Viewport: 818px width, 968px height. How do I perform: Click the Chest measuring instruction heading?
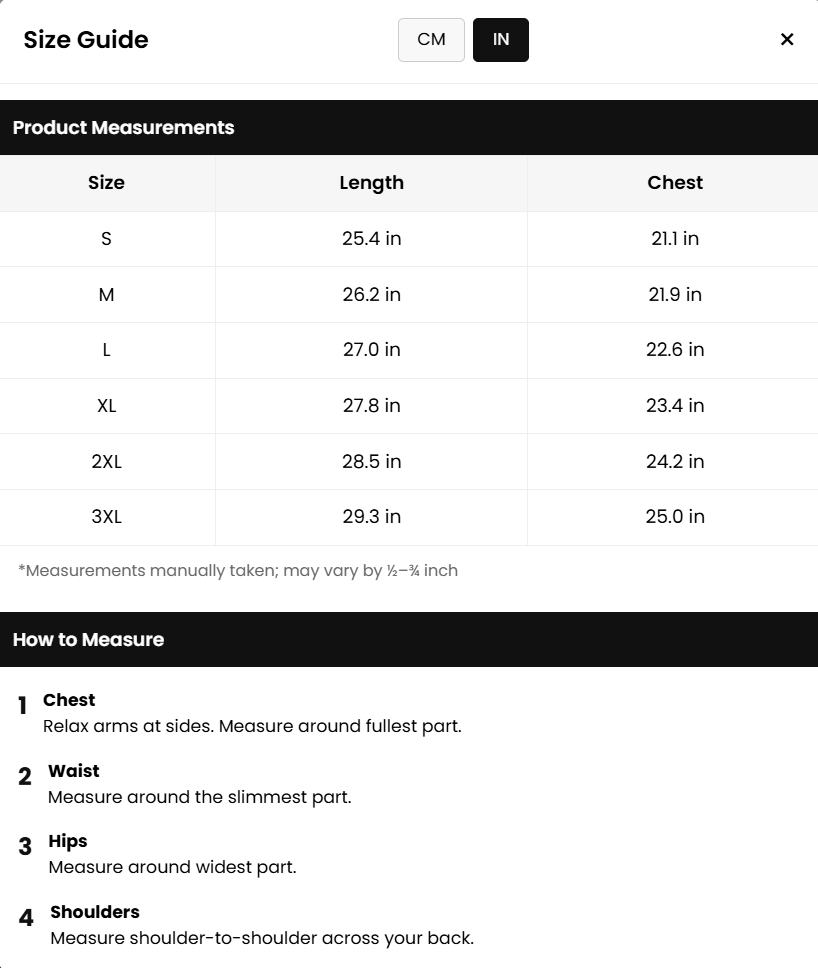[69, 700]
